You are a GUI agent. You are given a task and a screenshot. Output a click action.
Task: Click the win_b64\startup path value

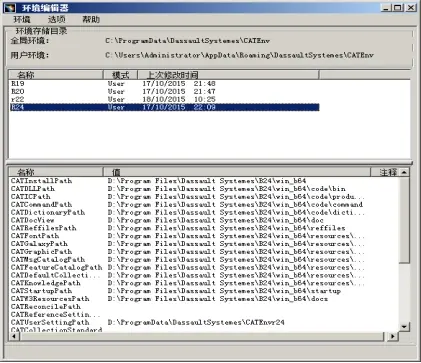(x=224, y=291)
